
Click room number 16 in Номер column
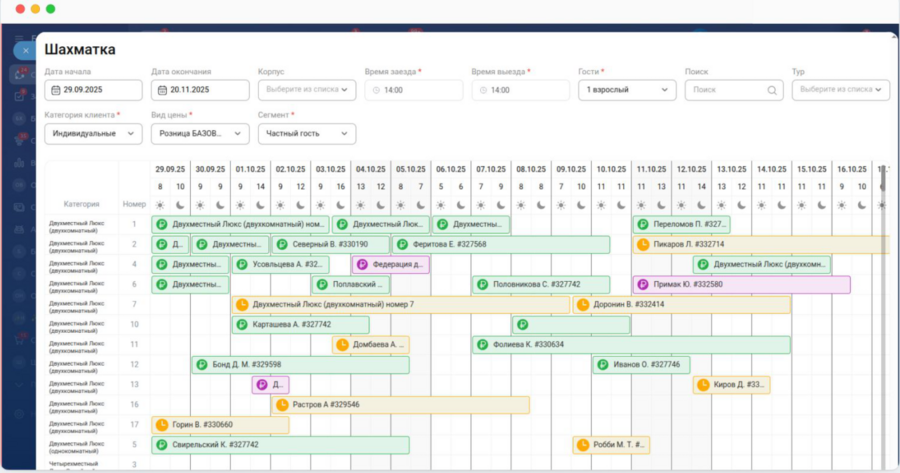pyautogui.click(x=134, y=405)
